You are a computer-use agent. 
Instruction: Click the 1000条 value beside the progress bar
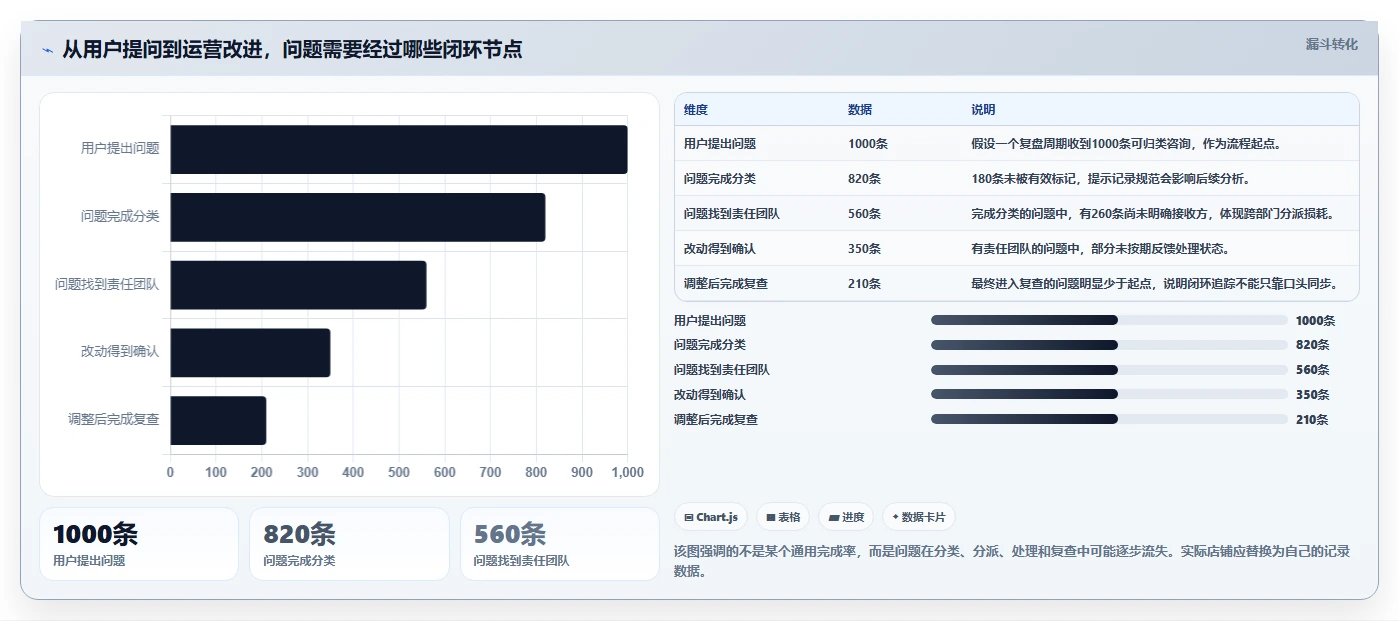1315,321
